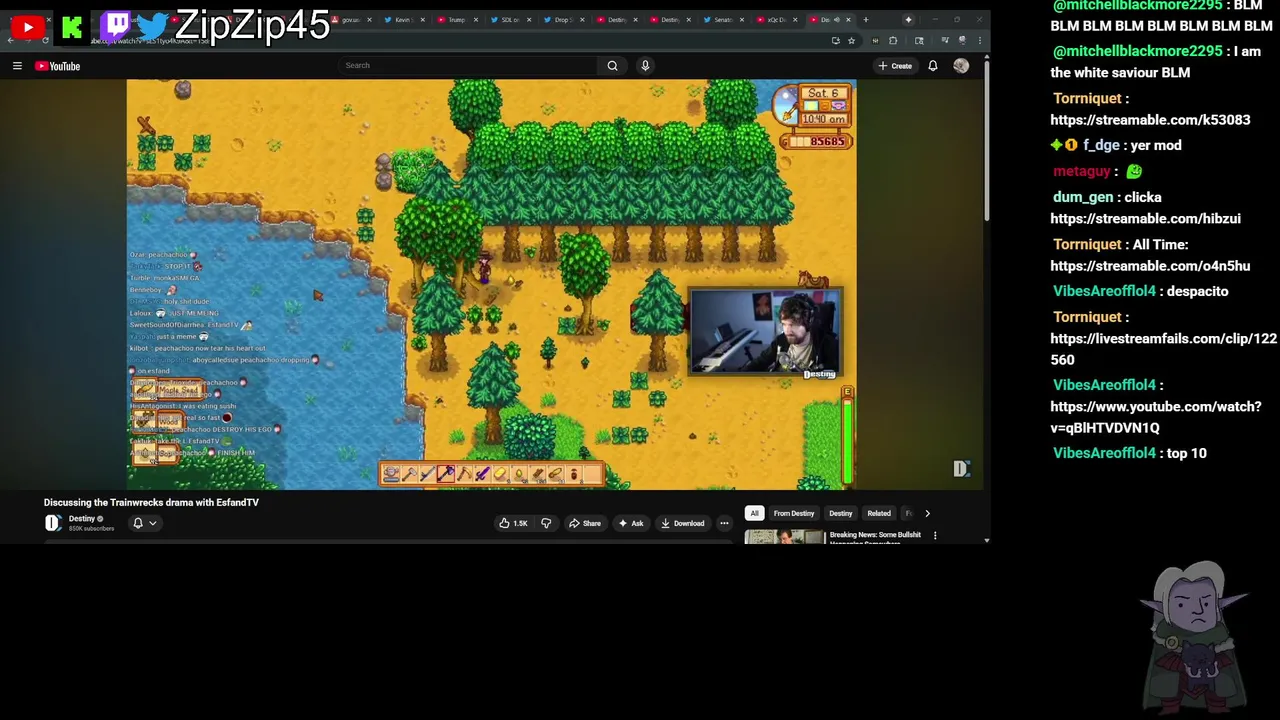Open Torrniquet's streamable k53083 link

point(1150,120)
